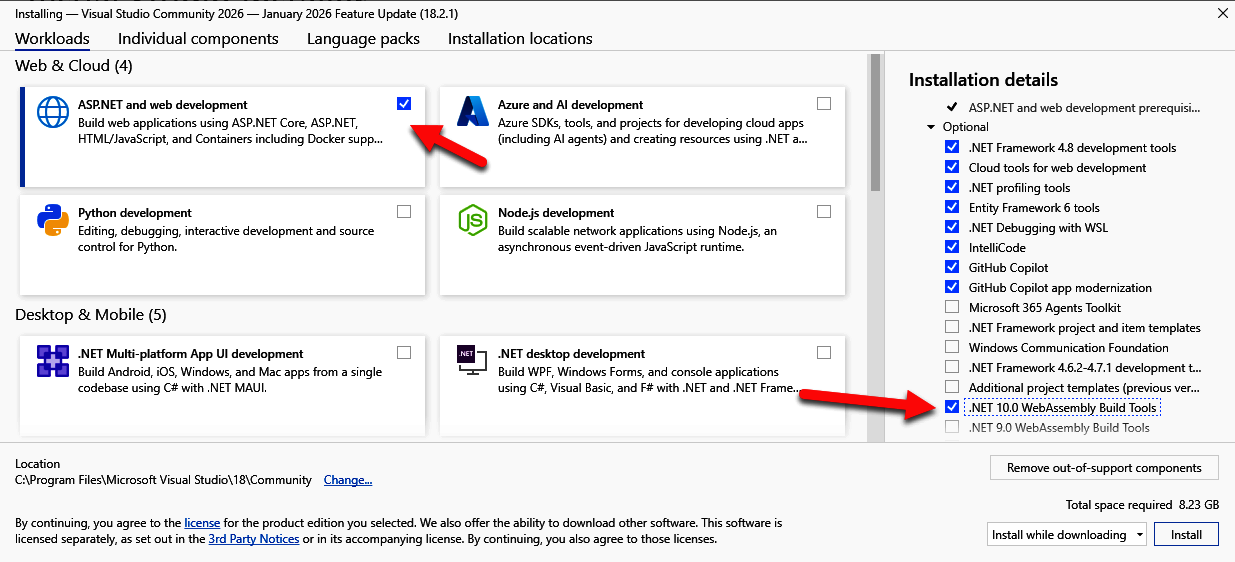Click the Install button

coord(1186,535)
